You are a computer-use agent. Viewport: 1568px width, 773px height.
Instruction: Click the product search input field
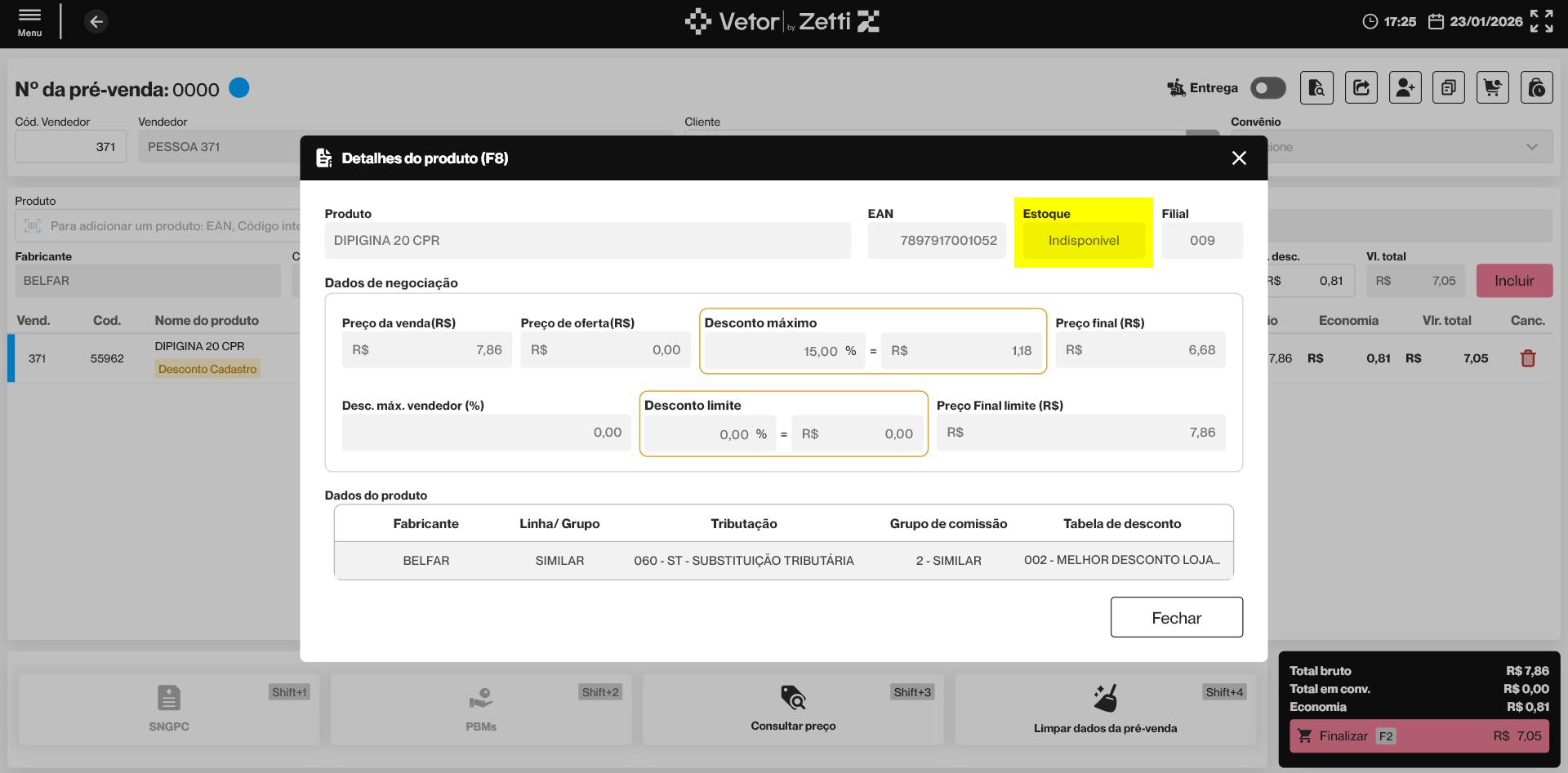158,226
